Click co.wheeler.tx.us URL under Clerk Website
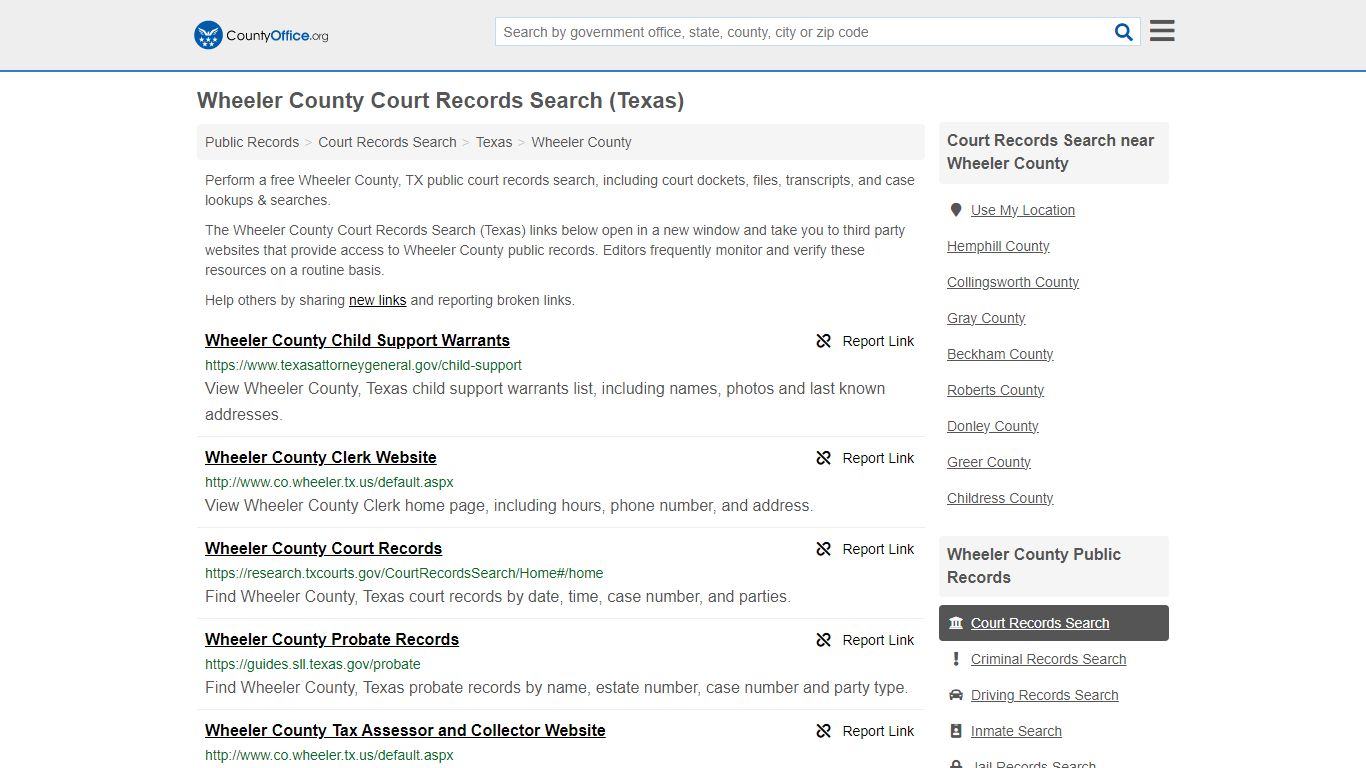Screen dimensions: 1366x768 [329, 482]
